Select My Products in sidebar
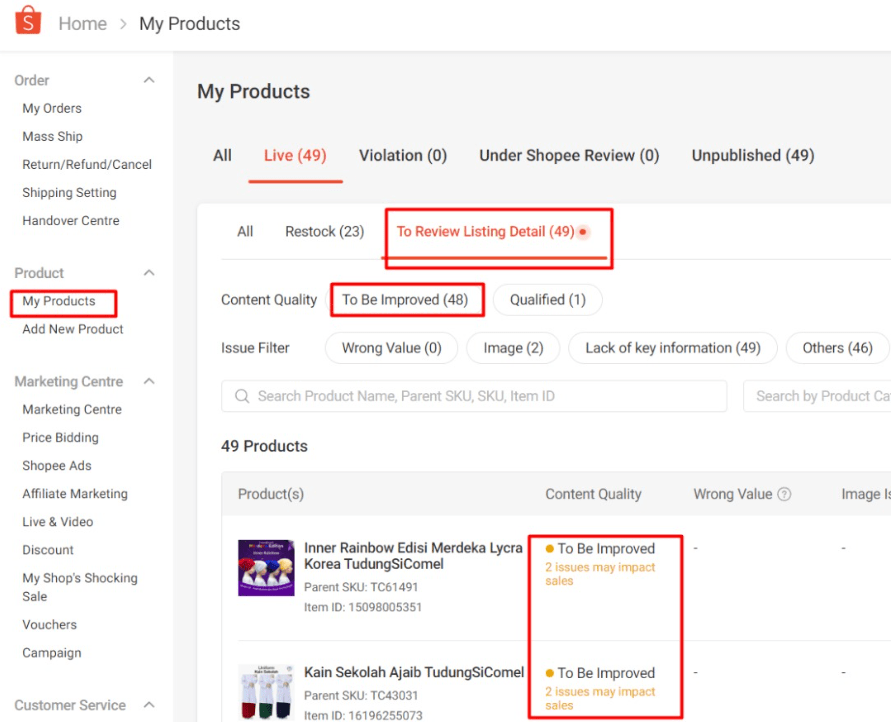The image size is (891, 722). [x=59, y=301]
